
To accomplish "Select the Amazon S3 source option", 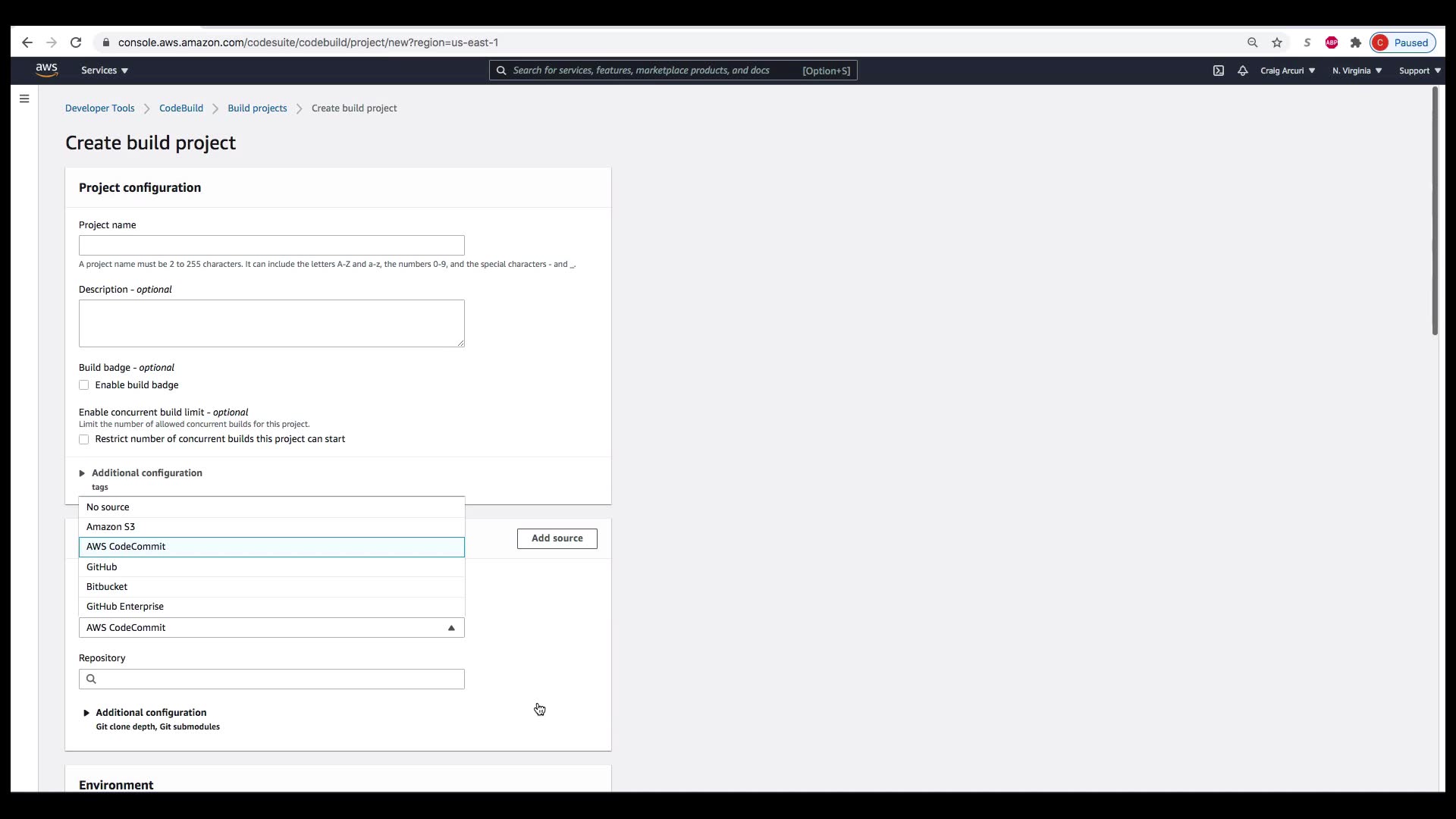I will click(x=111, y=527).
